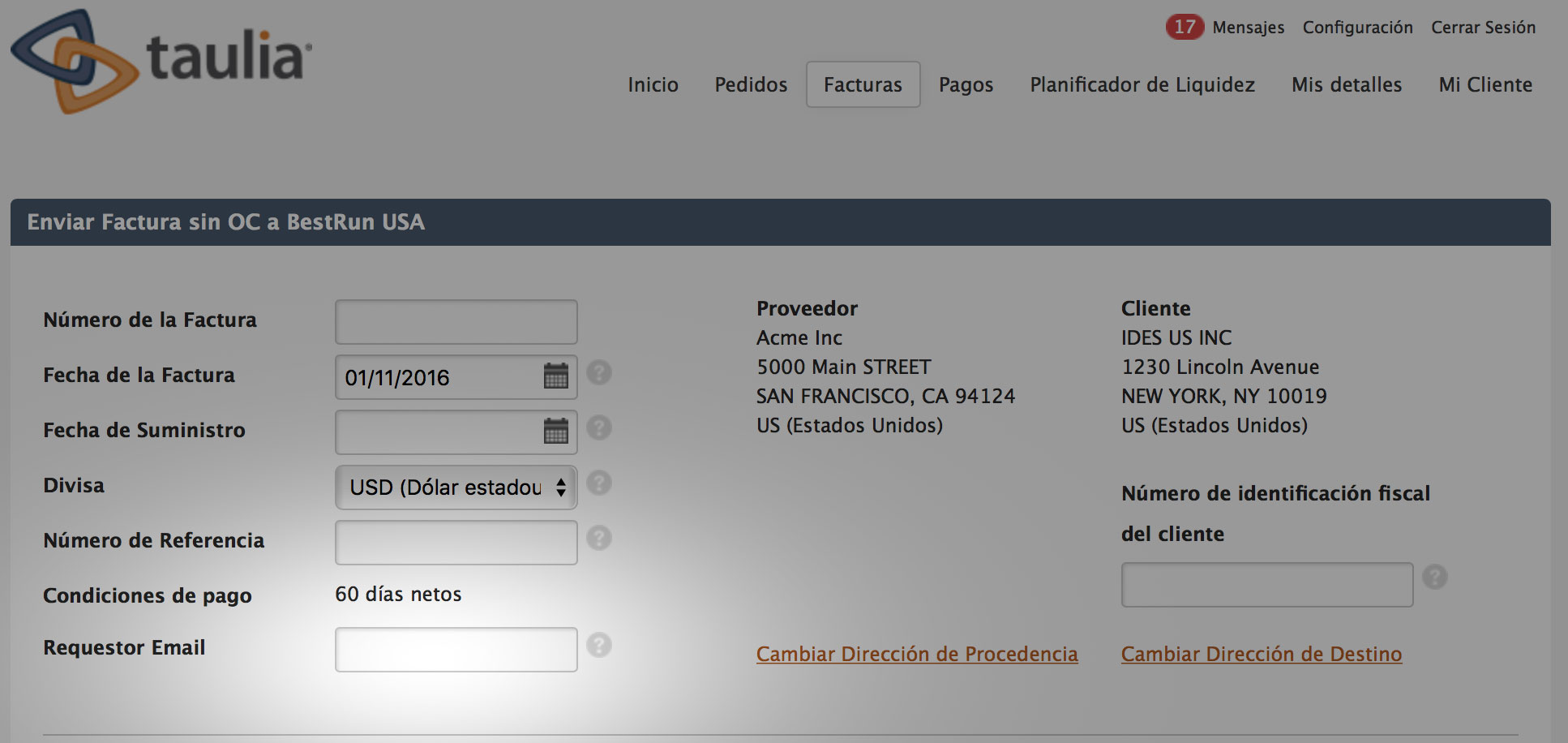Open calendar picker for Fecha de la Factura
Viewport: 1568px width, 743px height.
coord(555,376)
